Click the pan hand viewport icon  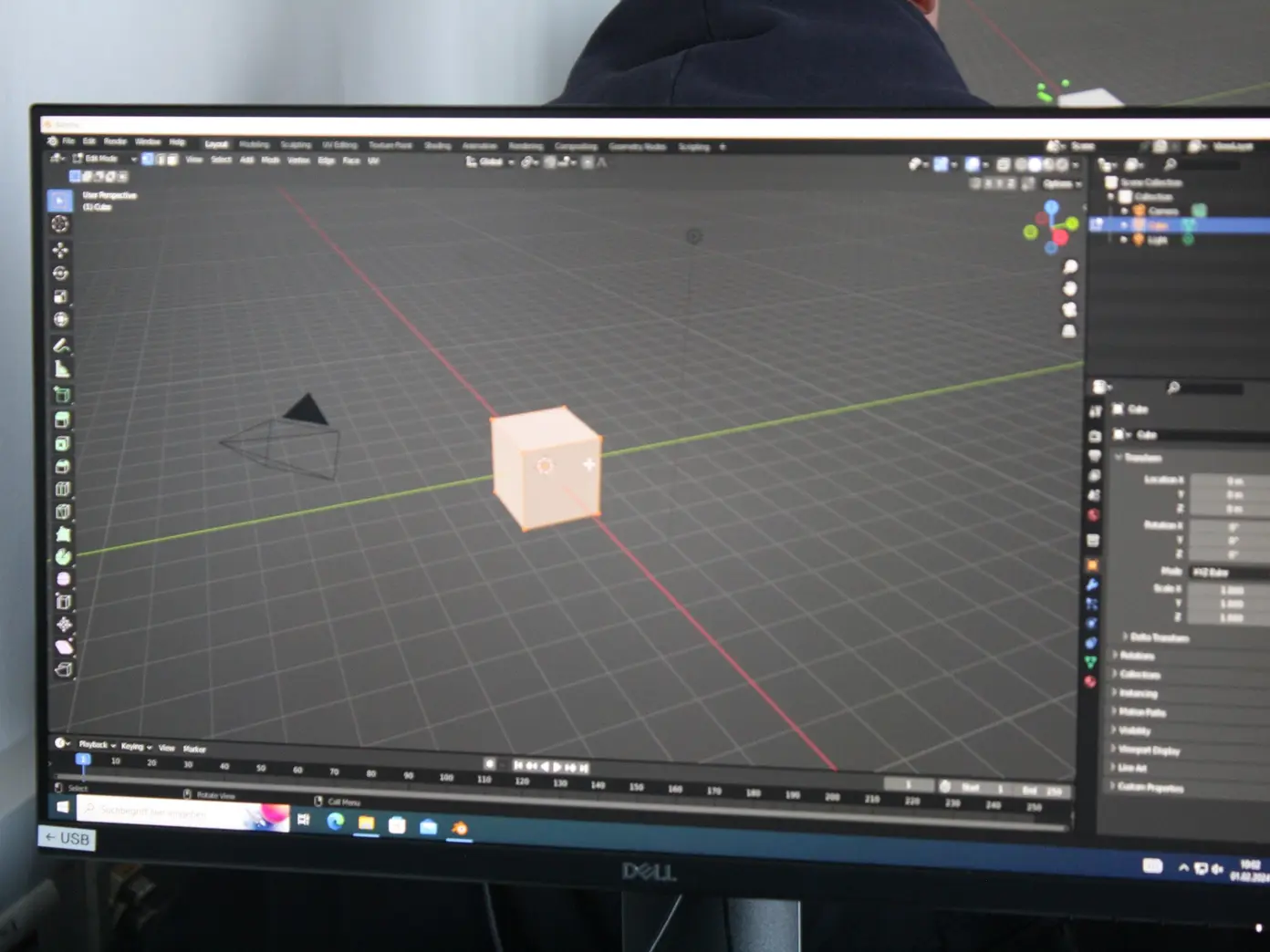point(1070,288)
